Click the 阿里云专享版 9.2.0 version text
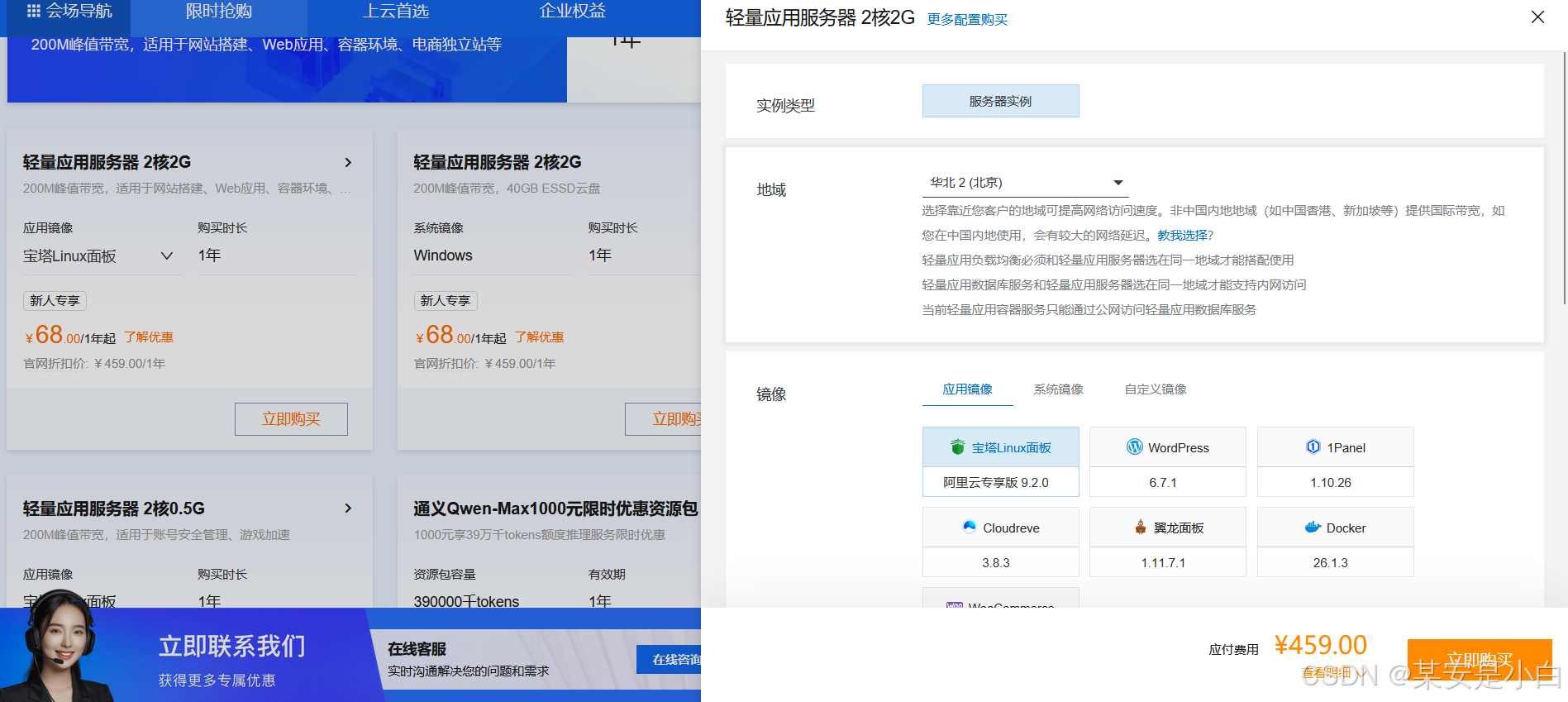 pos(996,483)
